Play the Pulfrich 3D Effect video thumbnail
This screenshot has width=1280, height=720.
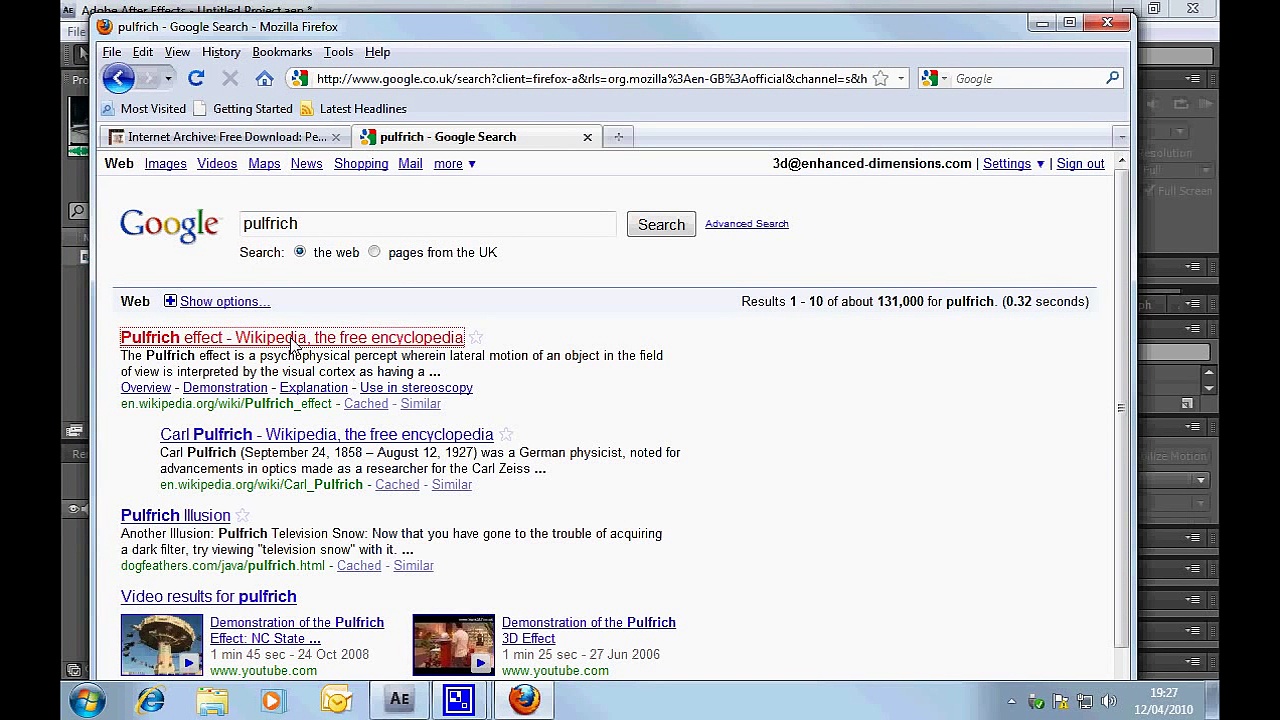[453, 645]
